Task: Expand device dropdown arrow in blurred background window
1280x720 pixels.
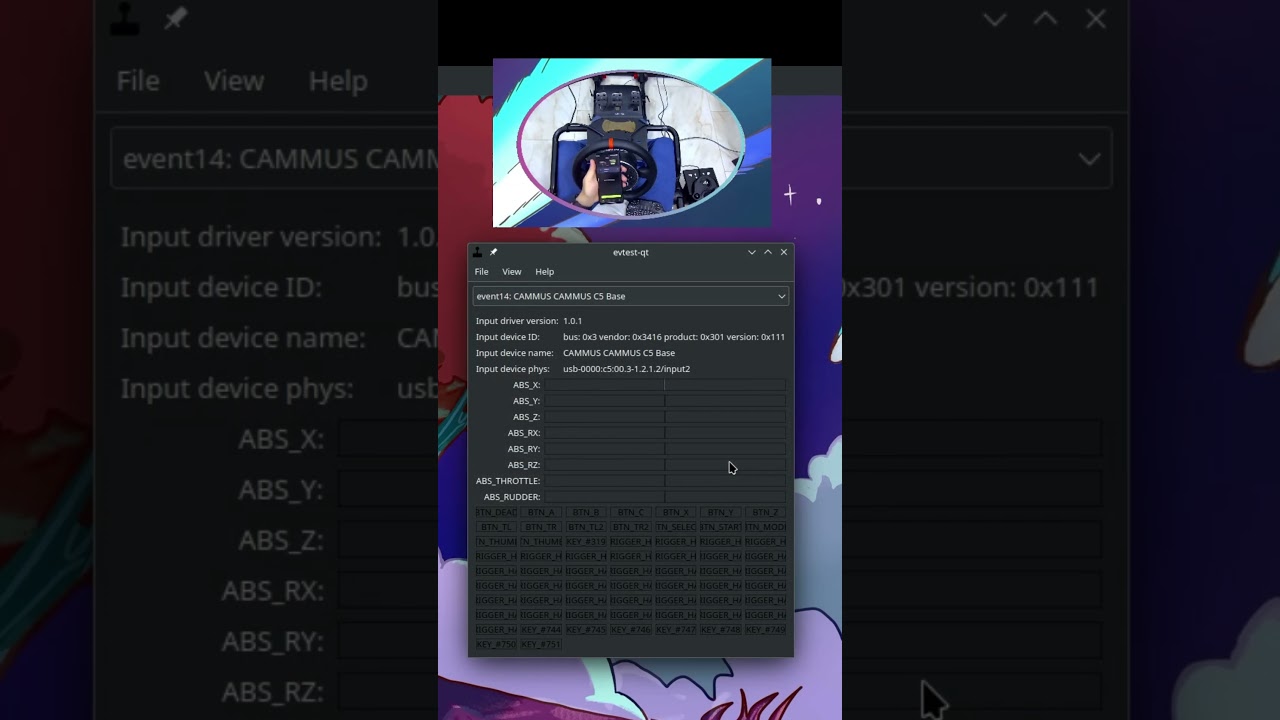Action: [1089, 159]
